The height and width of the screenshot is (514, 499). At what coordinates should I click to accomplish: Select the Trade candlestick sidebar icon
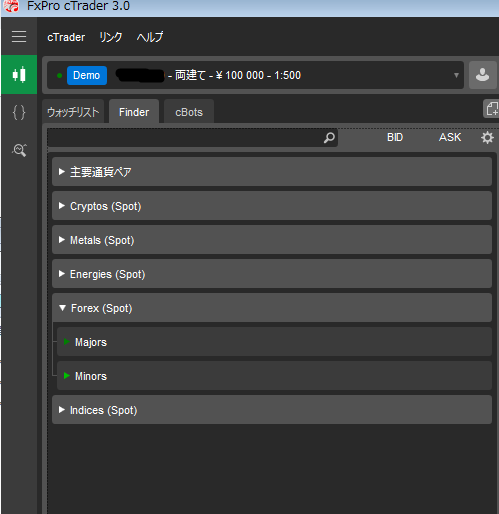click(19, 74)
